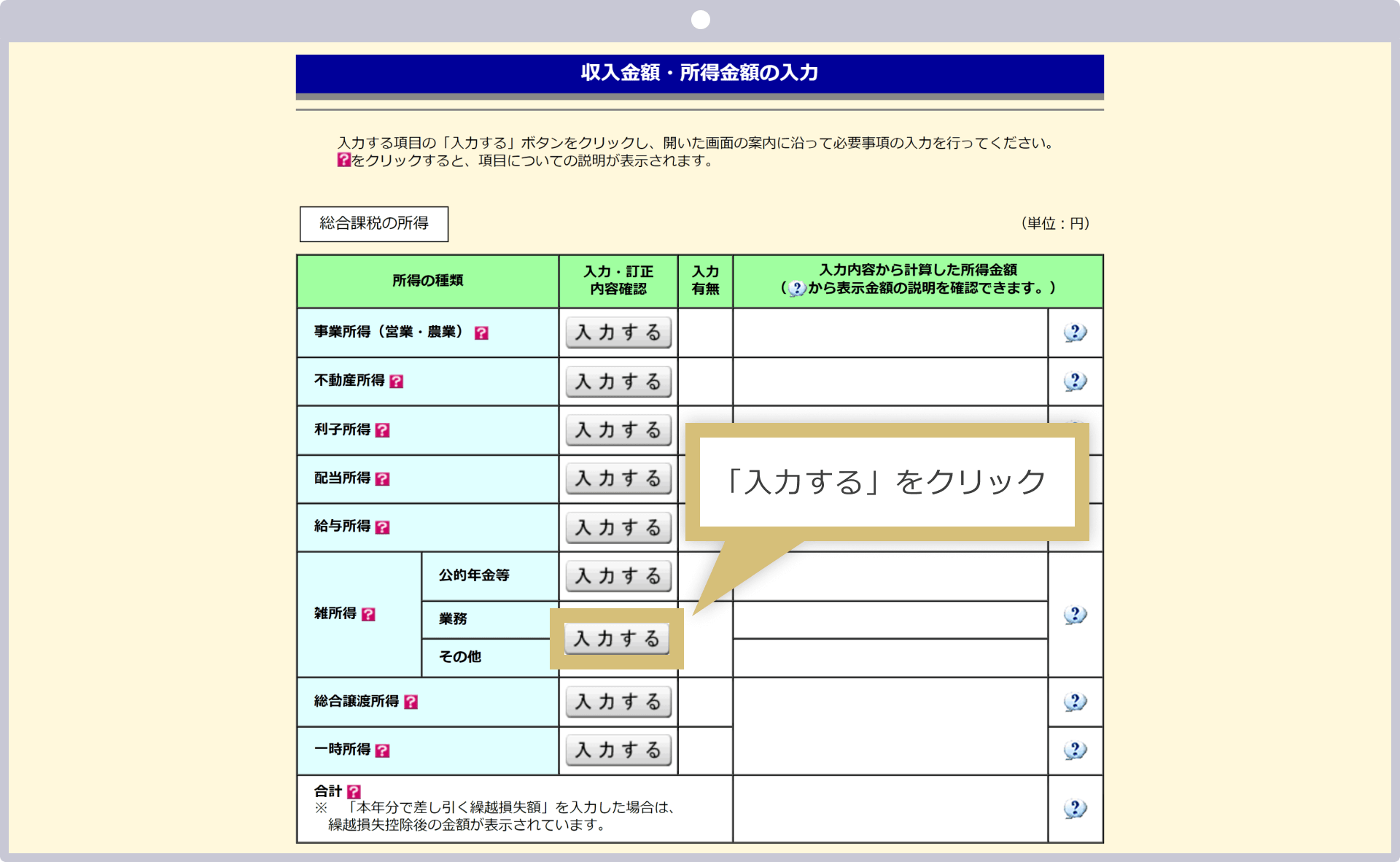The height and width of the screenshot is (862, 1400).
Task: Click 入力する for 利子所得
Action: 618,430
